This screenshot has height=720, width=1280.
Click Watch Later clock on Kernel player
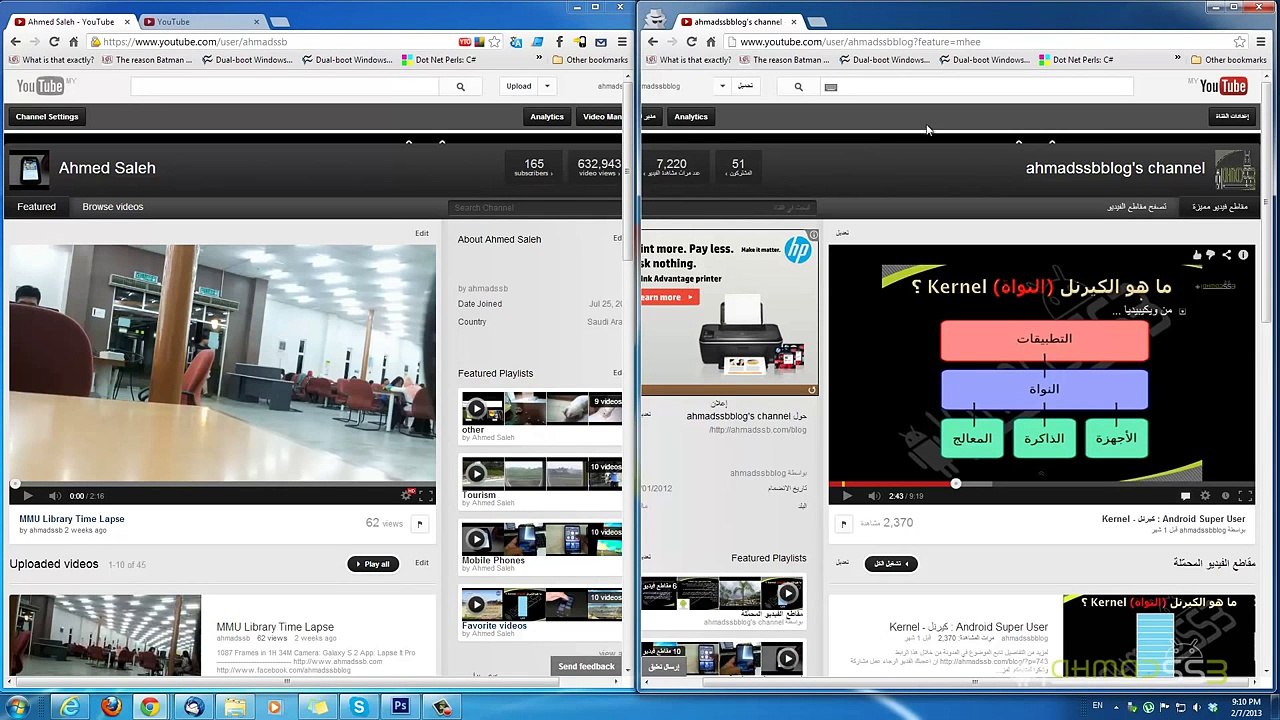[x=1225, y=496]
